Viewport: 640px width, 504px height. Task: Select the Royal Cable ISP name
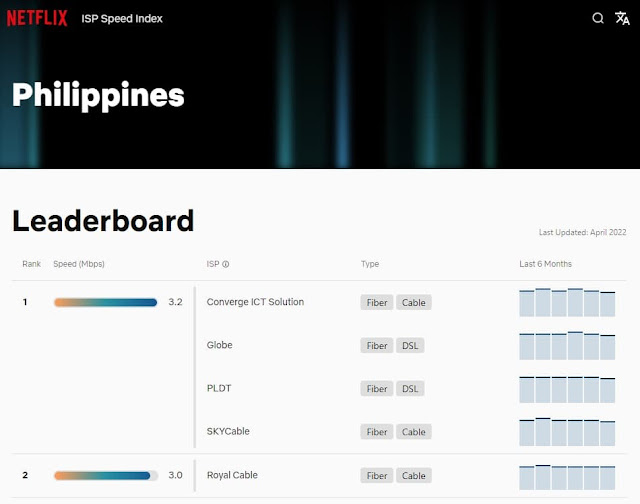pos(232,475)
